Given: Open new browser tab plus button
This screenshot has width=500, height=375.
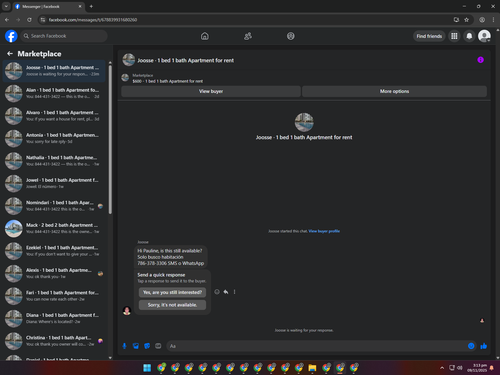Looking at the screenshot, I should click(x=91, y=6).
